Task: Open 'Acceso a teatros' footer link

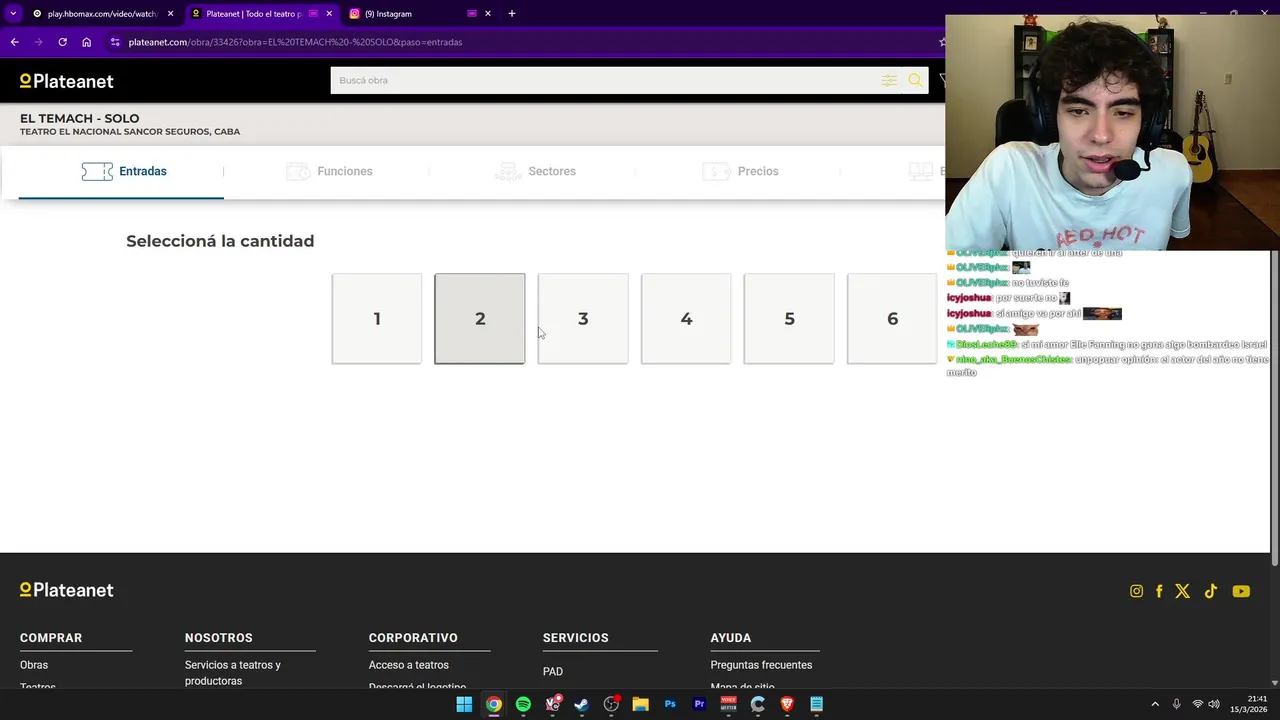Action: 408,665
